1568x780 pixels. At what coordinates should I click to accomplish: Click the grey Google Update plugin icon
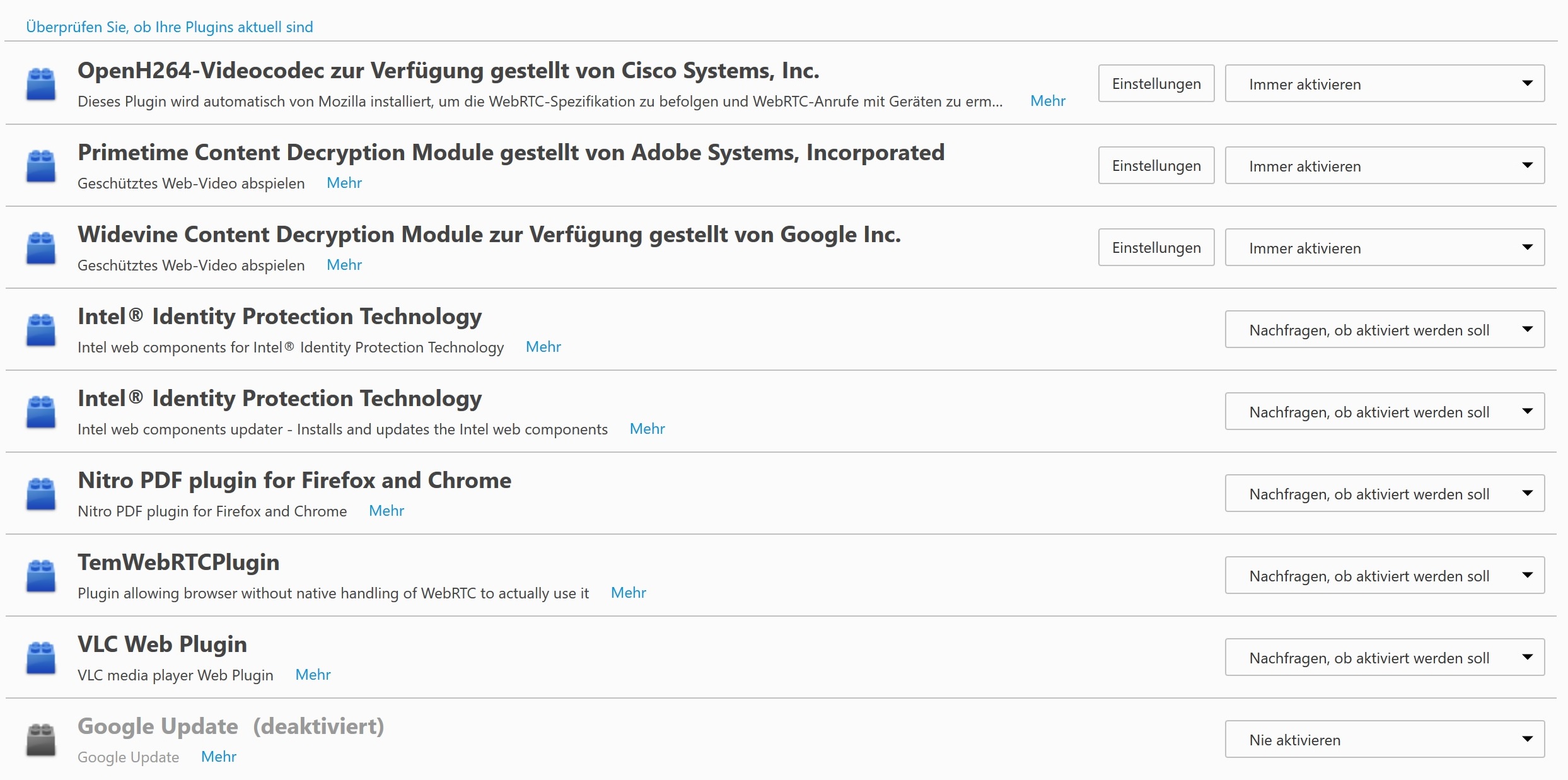coord(41,740)
